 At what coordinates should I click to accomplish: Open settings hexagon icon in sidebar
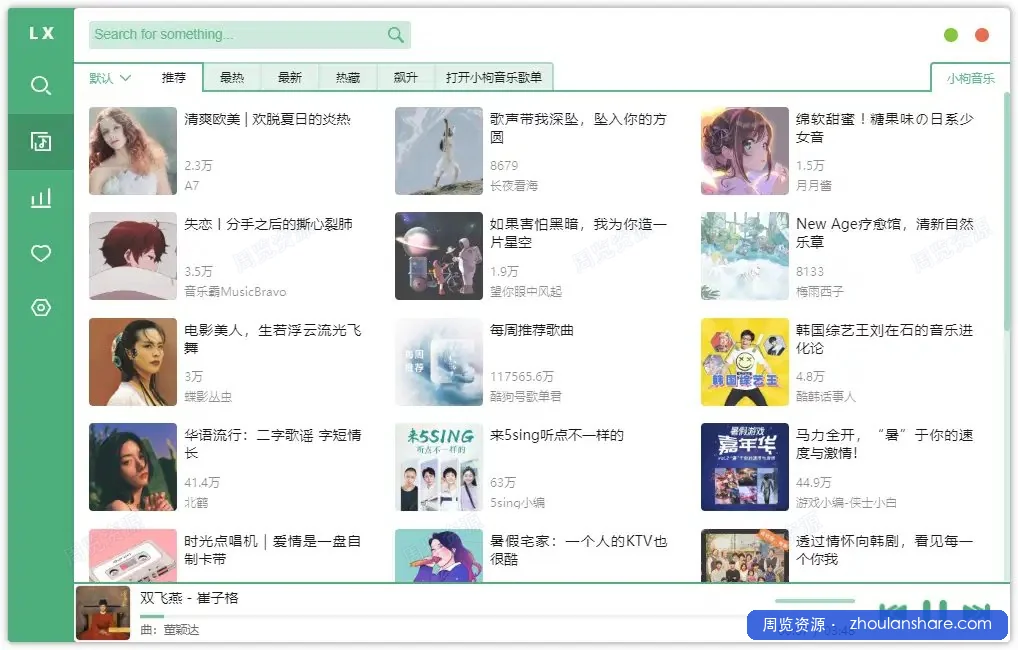tap(41, 307)
